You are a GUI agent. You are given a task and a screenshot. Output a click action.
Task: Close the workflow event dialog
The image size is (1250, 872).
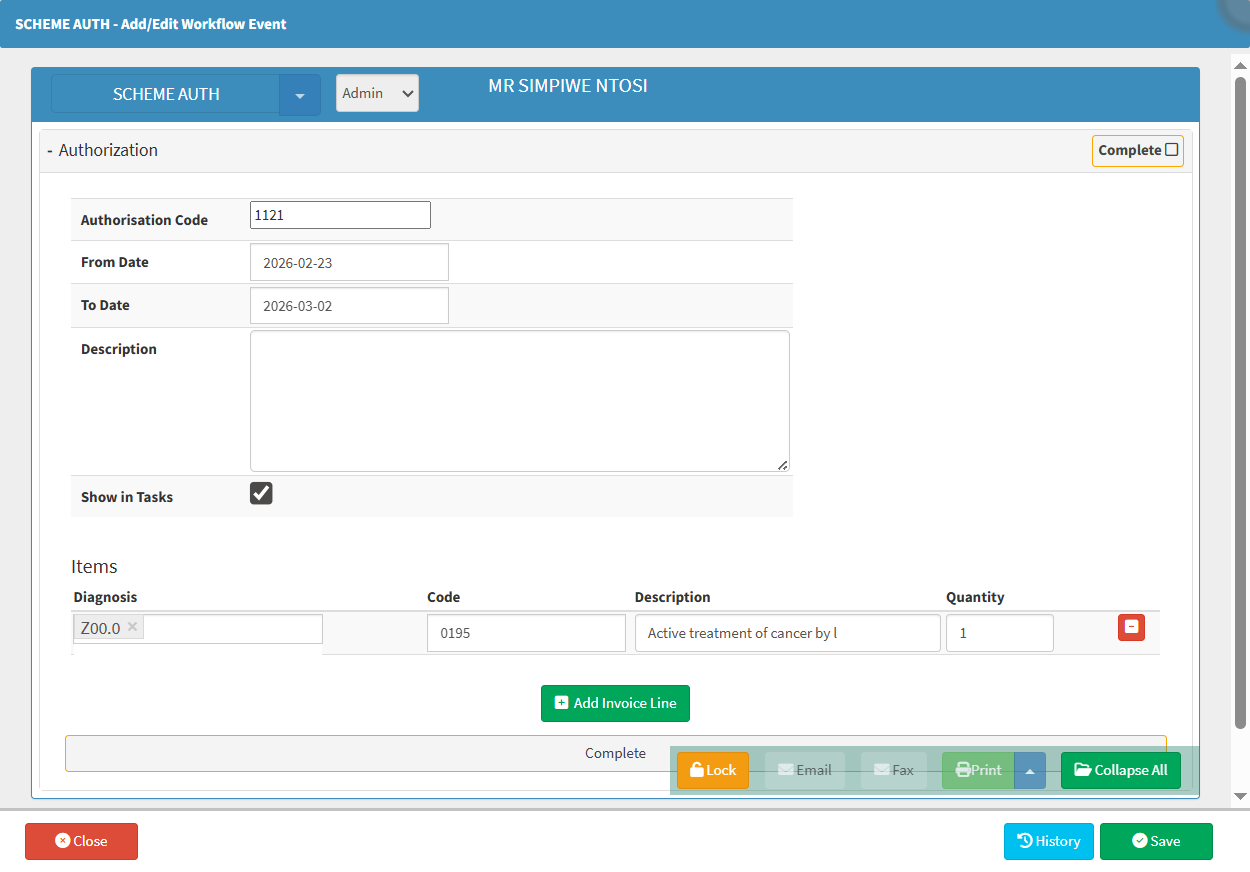81,841
